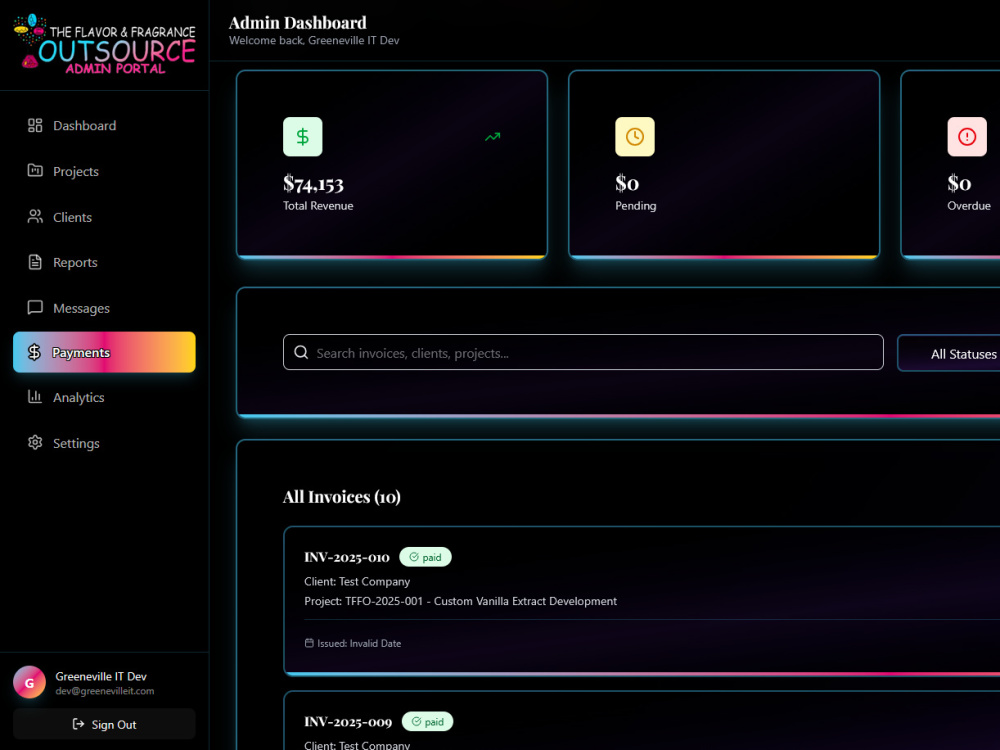This screenshot has width=1000, height=750.
Task: Click the sign-out arrow icon
Action: pyautogui.click(x=78, y=724)
